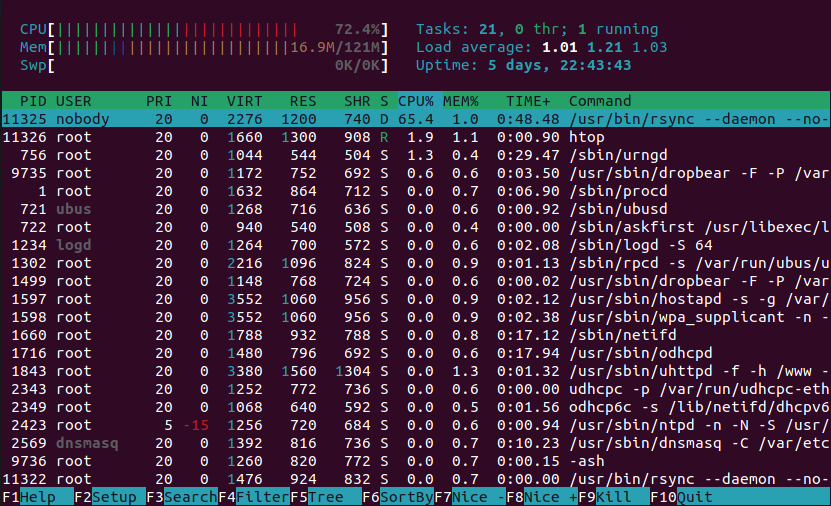Select the -ash shell process row
Screen dimensions: 831x506
(416, 461)
